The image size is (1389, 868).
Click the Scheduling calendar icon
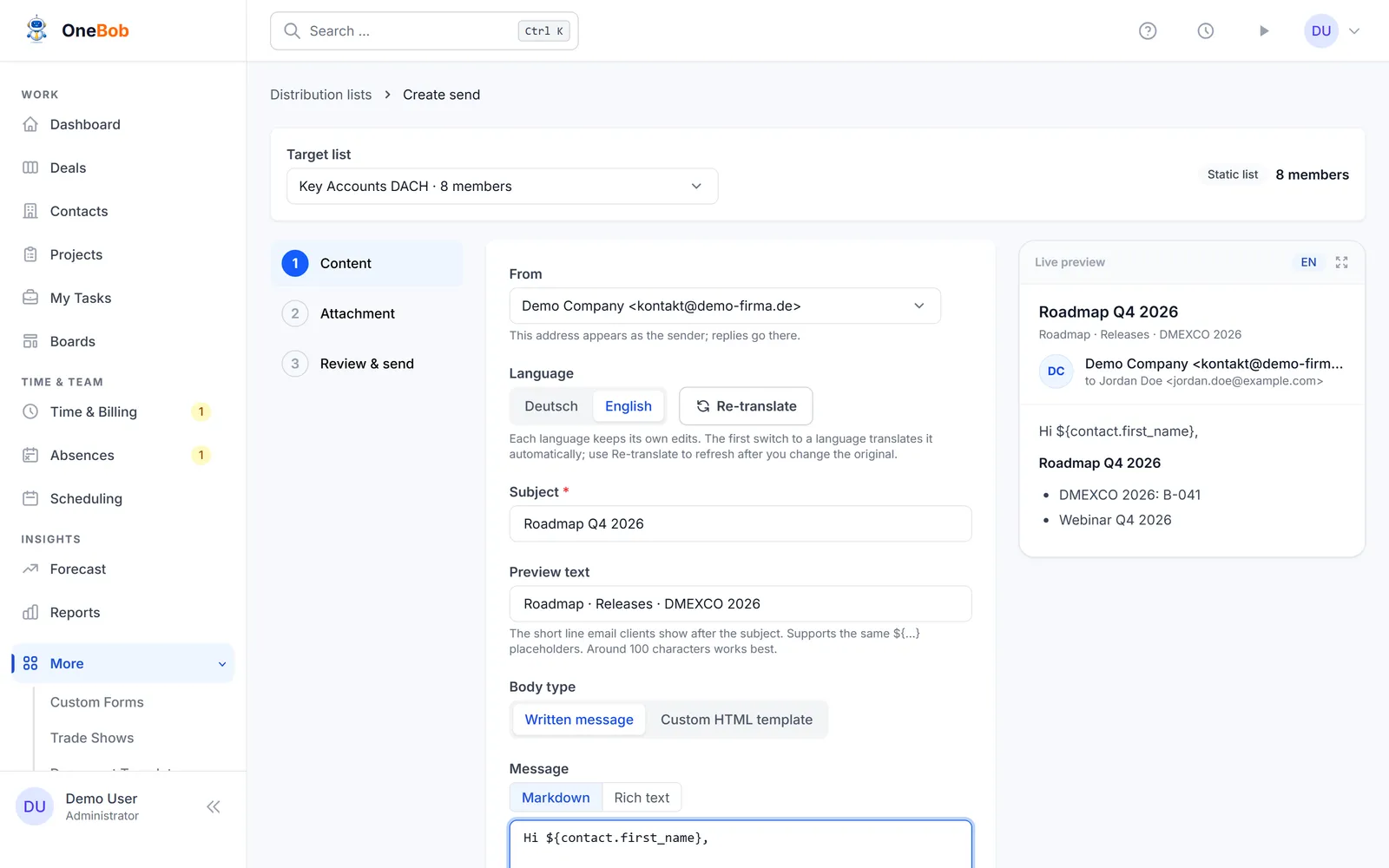[x=30, y=498]
